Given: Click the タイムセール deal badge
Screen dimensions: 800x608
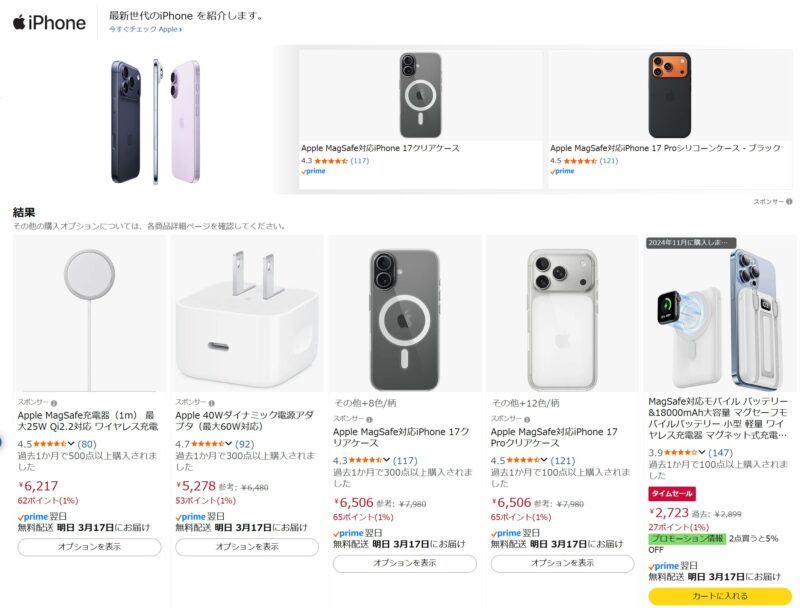Looking at the screenshot, I should pyautogui.click(x=672, y=494).
